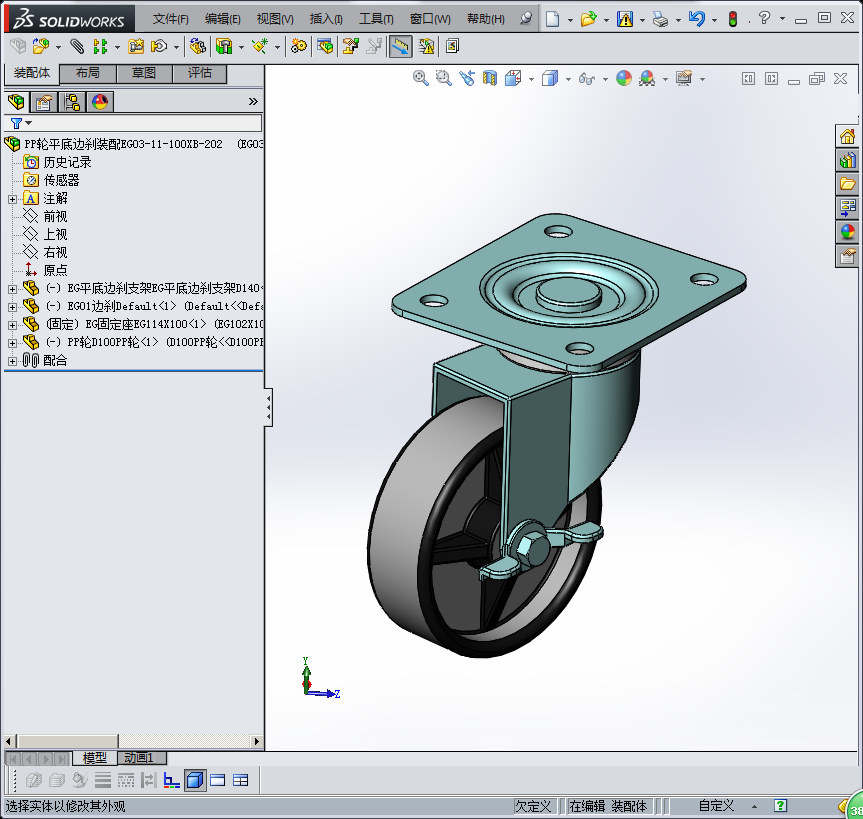863x819 pixels.
Task: Switch to DisplayManager color ball tab
Action: click(x=100, y=102)
